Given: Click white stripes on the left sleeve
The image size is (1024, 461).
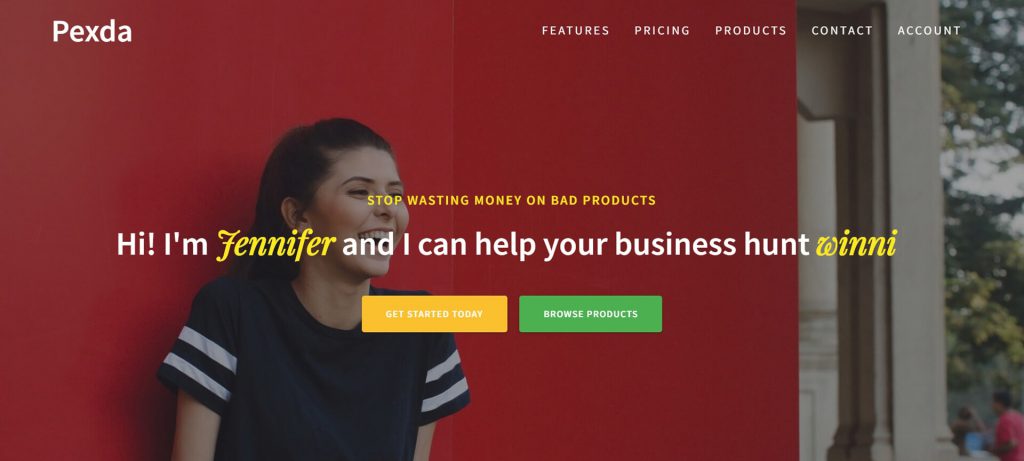Looking at the screenshot, I should click(x=200, y=363).
